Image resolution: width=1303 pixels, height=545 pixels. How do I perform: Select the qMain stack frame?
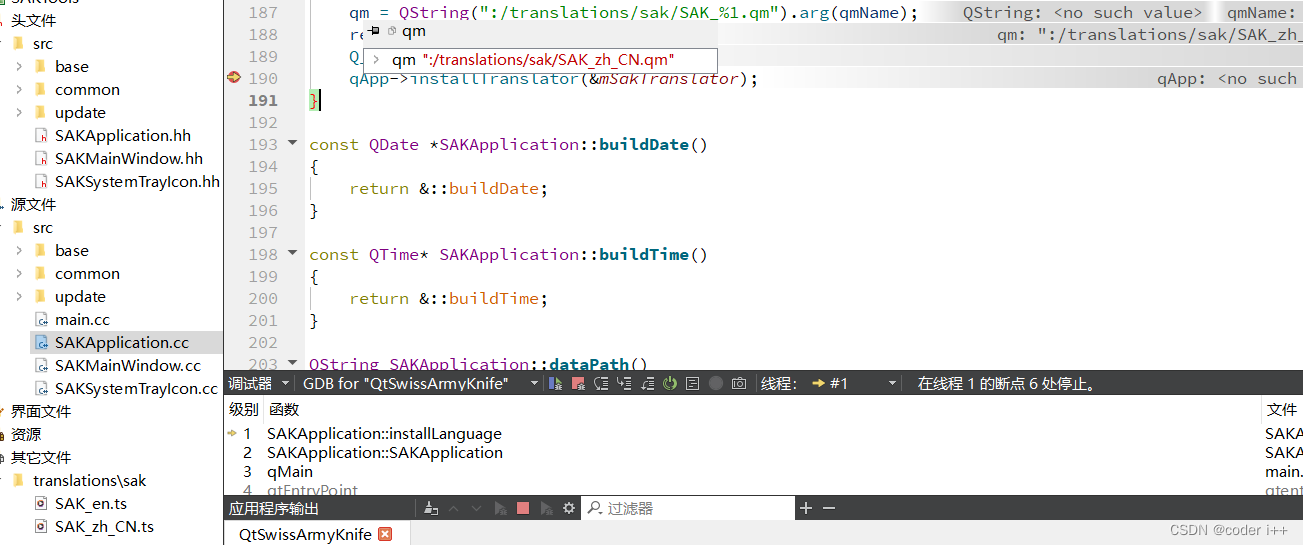pos(290,471)
